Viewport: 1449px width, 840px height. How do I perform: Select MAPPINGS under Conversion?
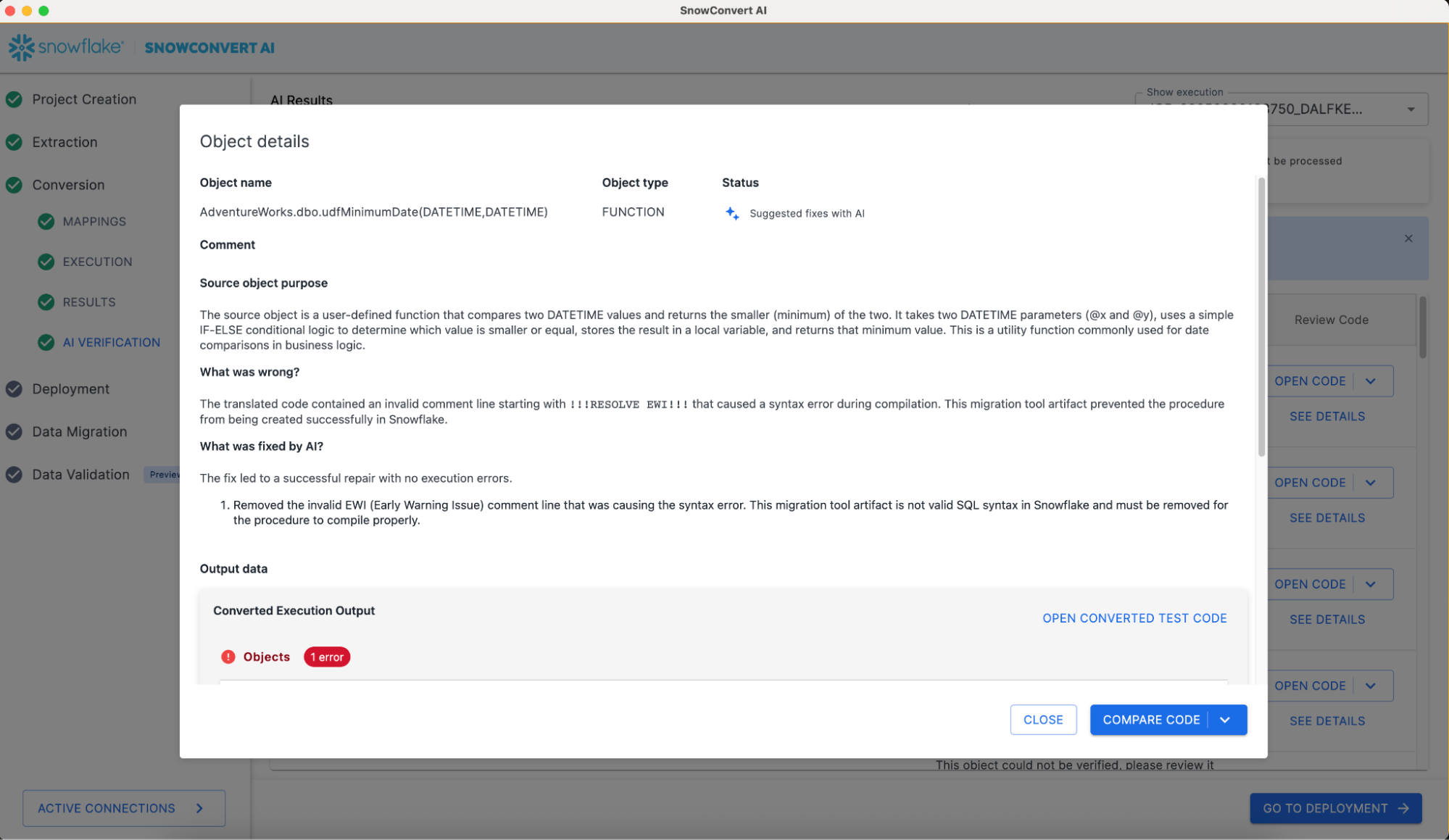coord(94,222)
